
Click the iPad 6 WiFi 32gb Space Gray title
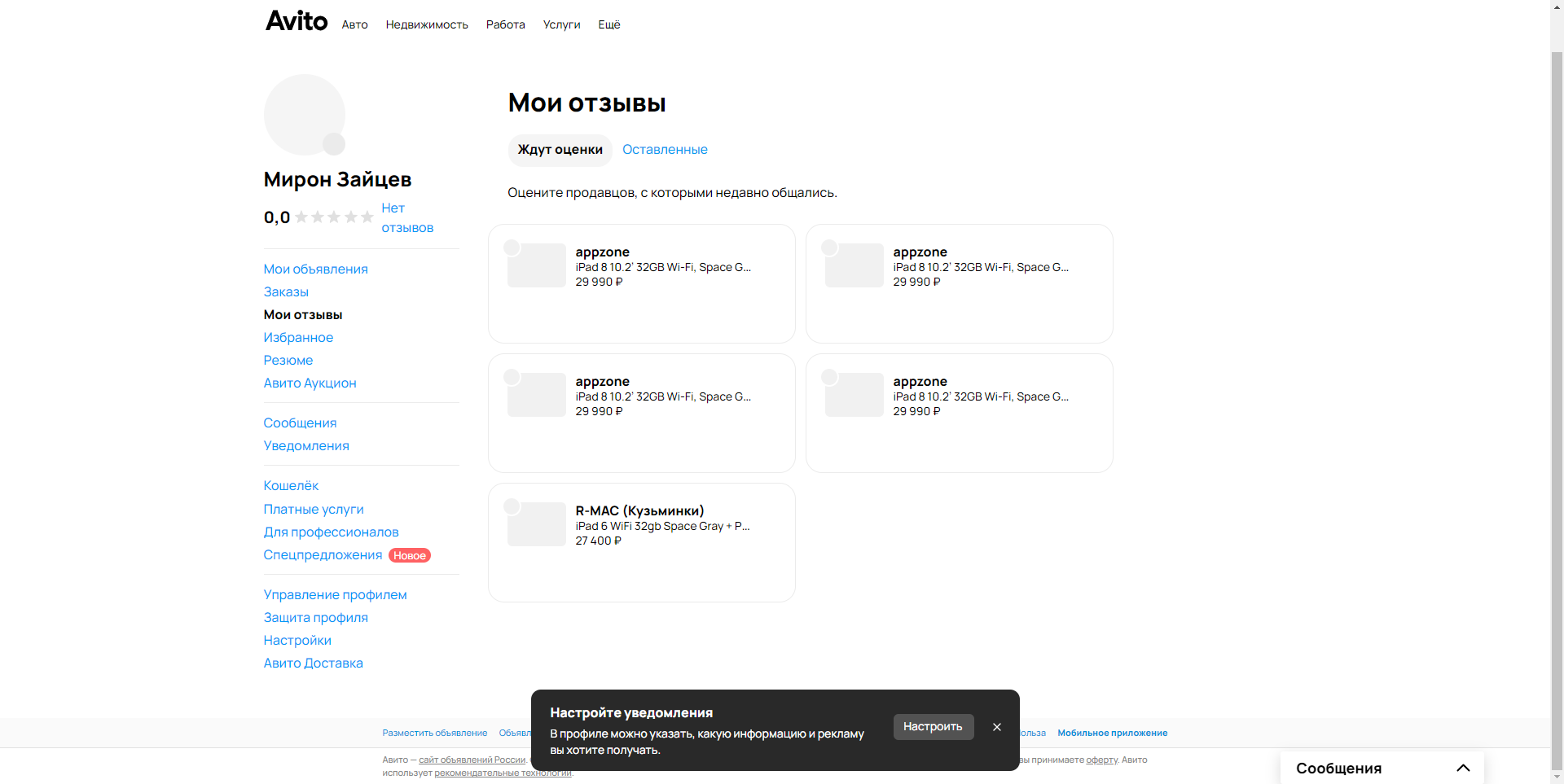[662, 527]
